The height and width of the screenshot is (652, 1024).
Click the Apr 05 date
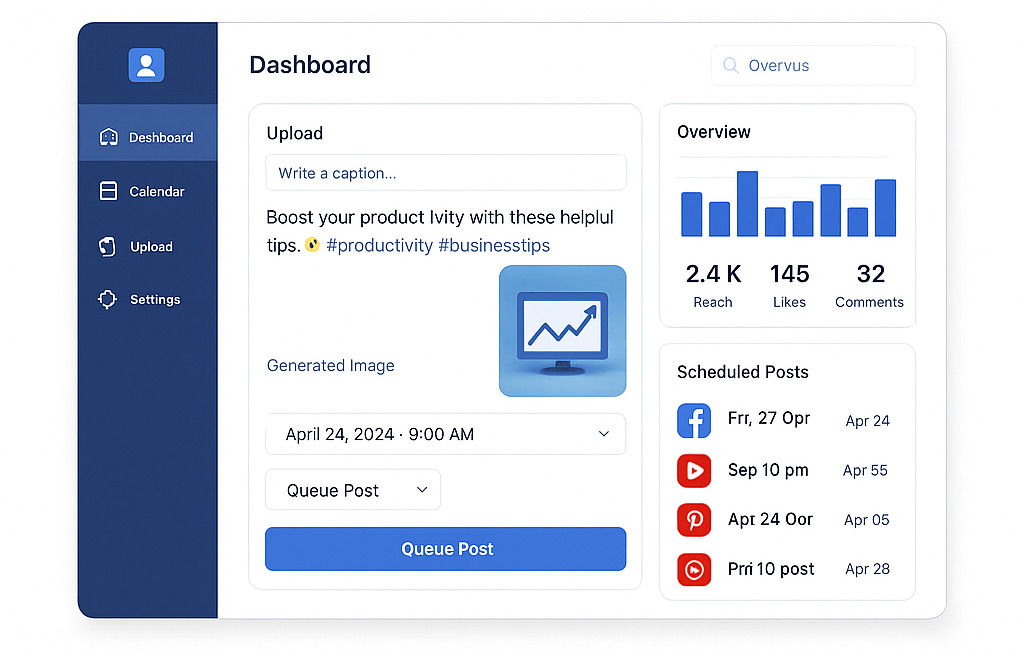click(866, 520)
